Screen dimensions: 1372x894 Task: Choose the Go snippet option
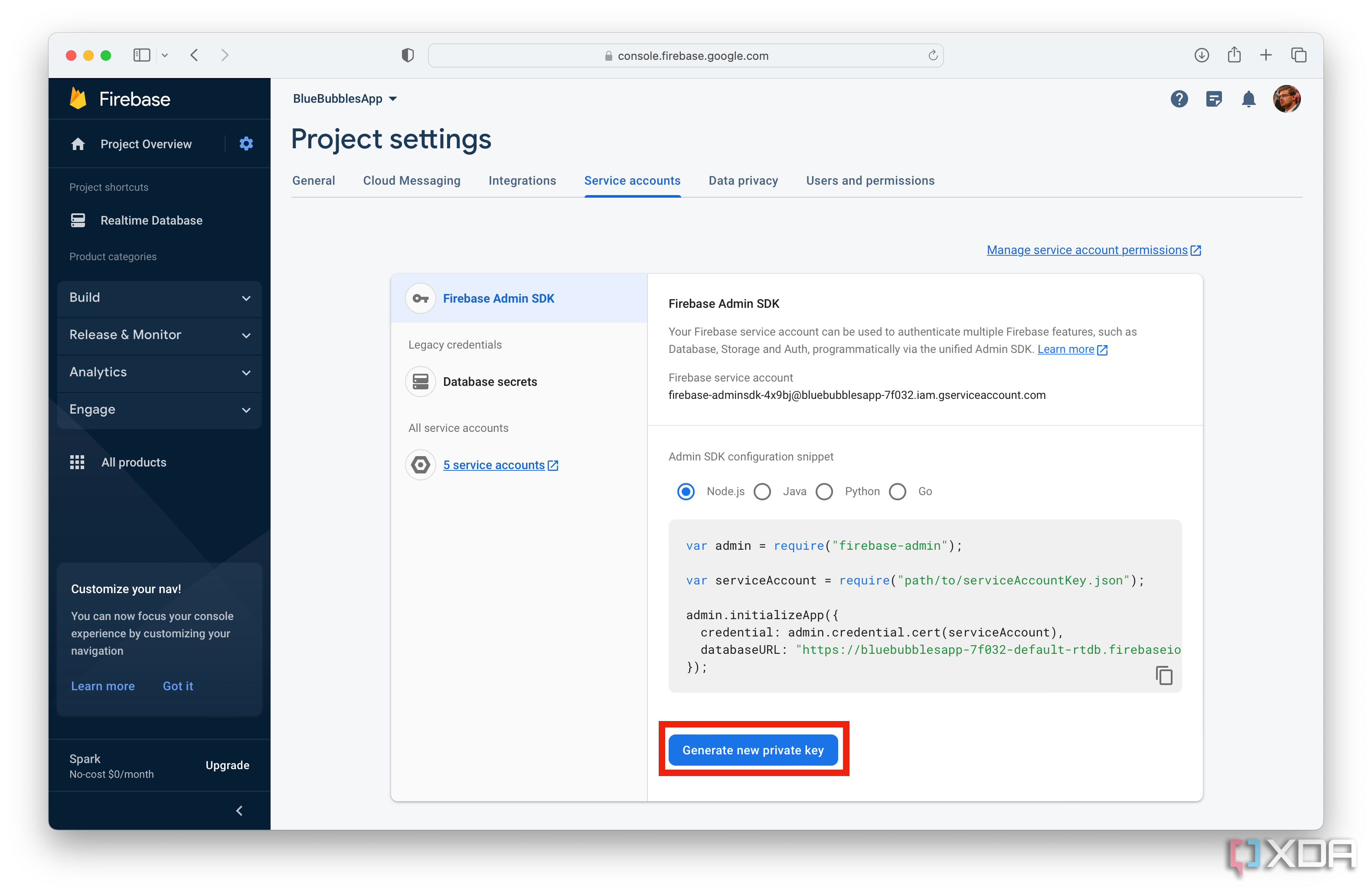(898, 492)
